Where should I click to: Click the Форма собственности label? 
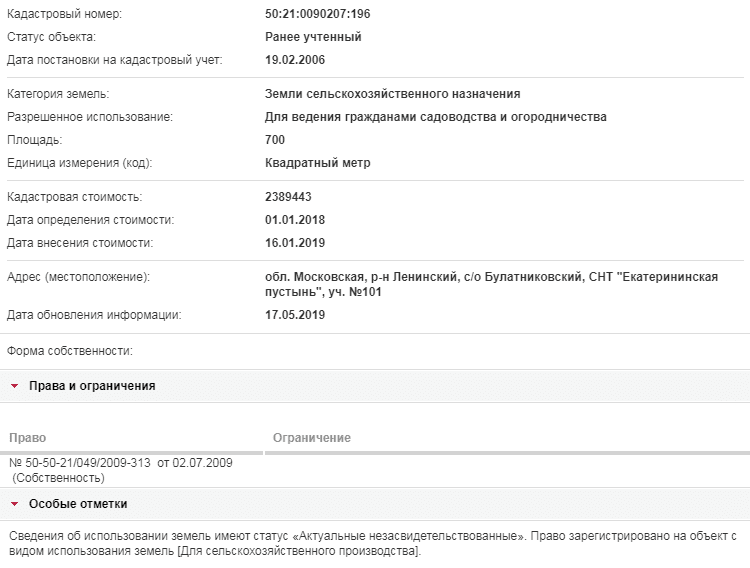70,351
